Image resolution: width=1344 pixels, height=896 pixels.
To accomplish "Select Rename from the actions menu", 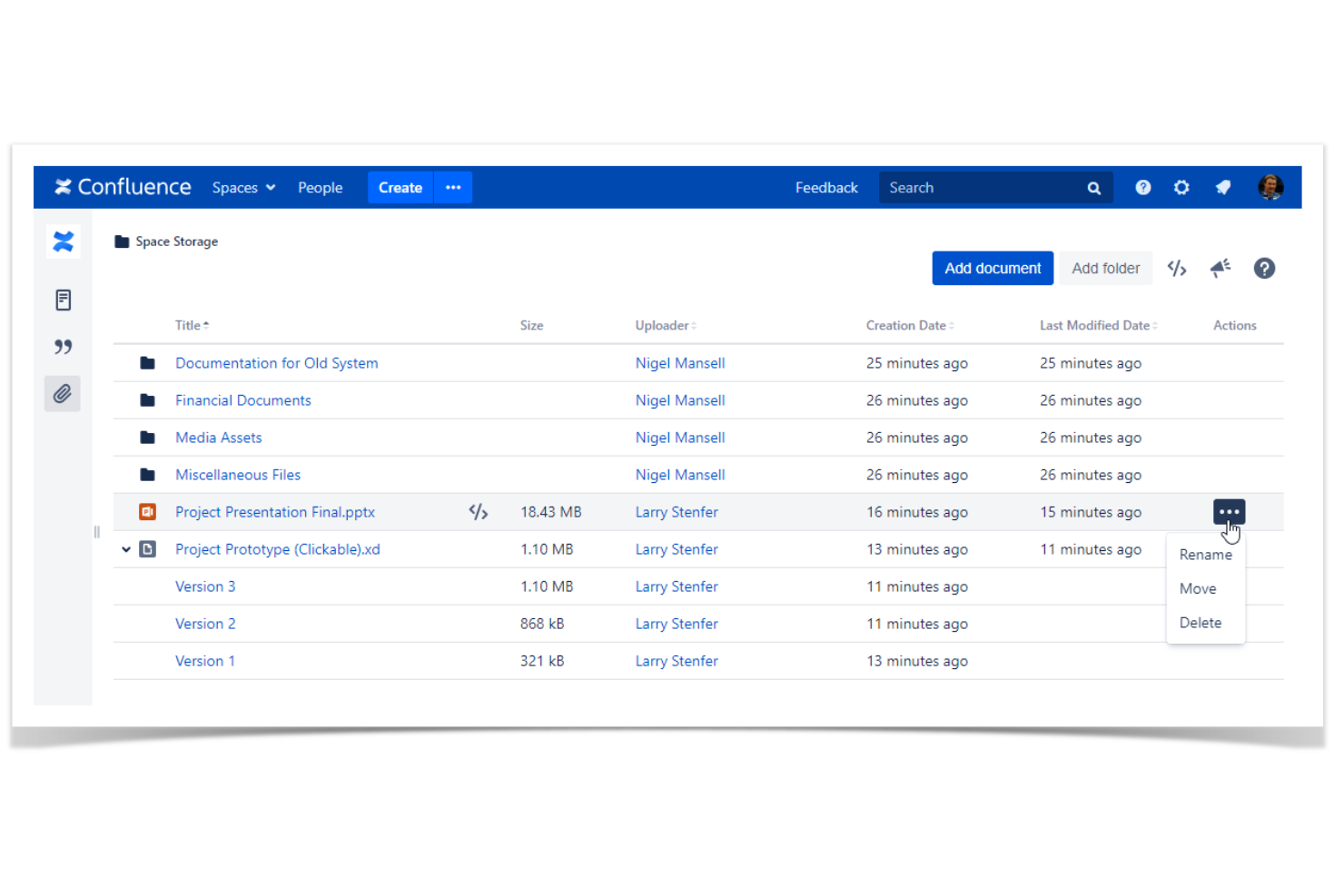I will (x=1205, y=554).
